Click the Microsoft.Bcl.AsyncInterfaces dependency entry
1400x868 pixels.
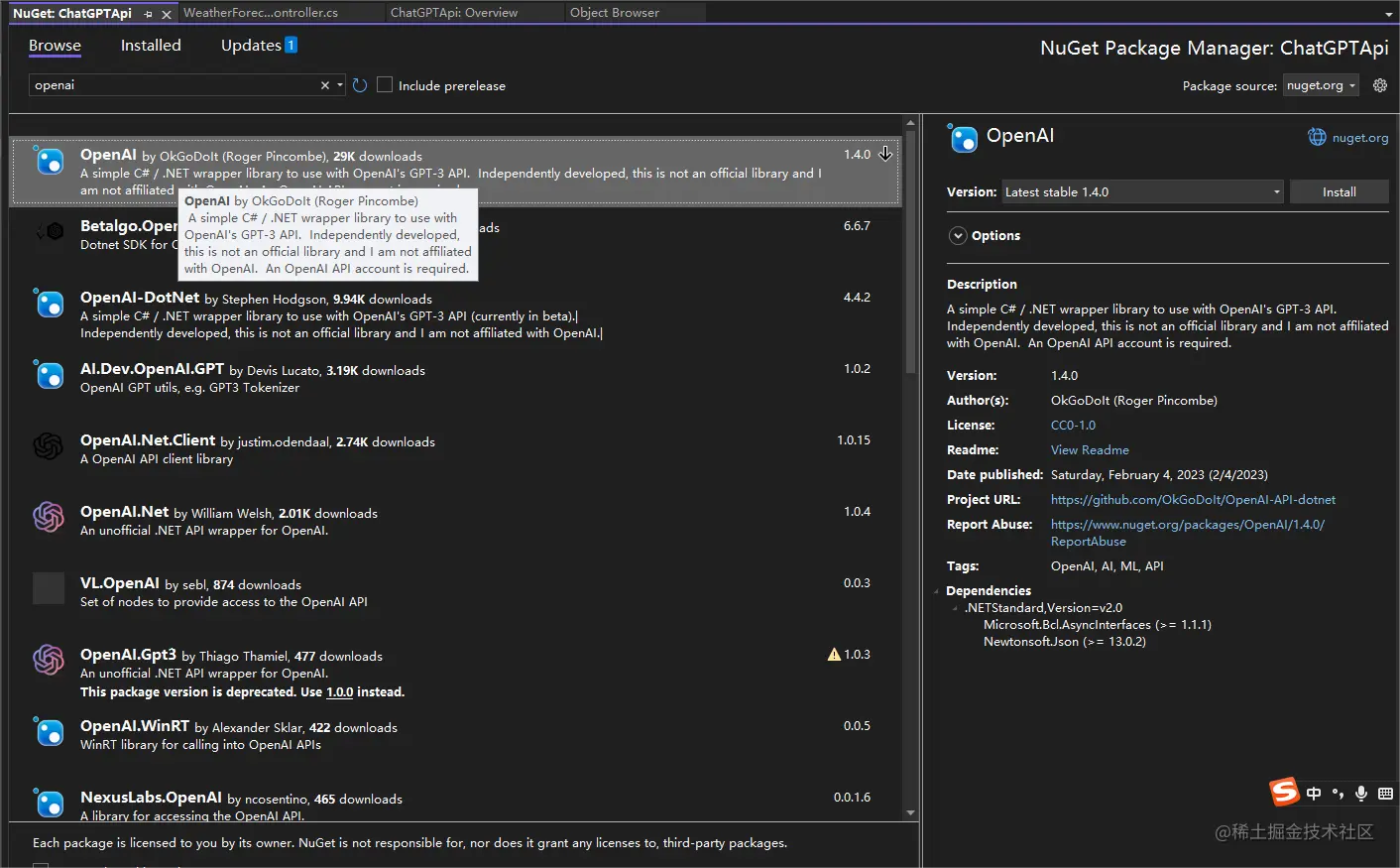(1098, 625)
